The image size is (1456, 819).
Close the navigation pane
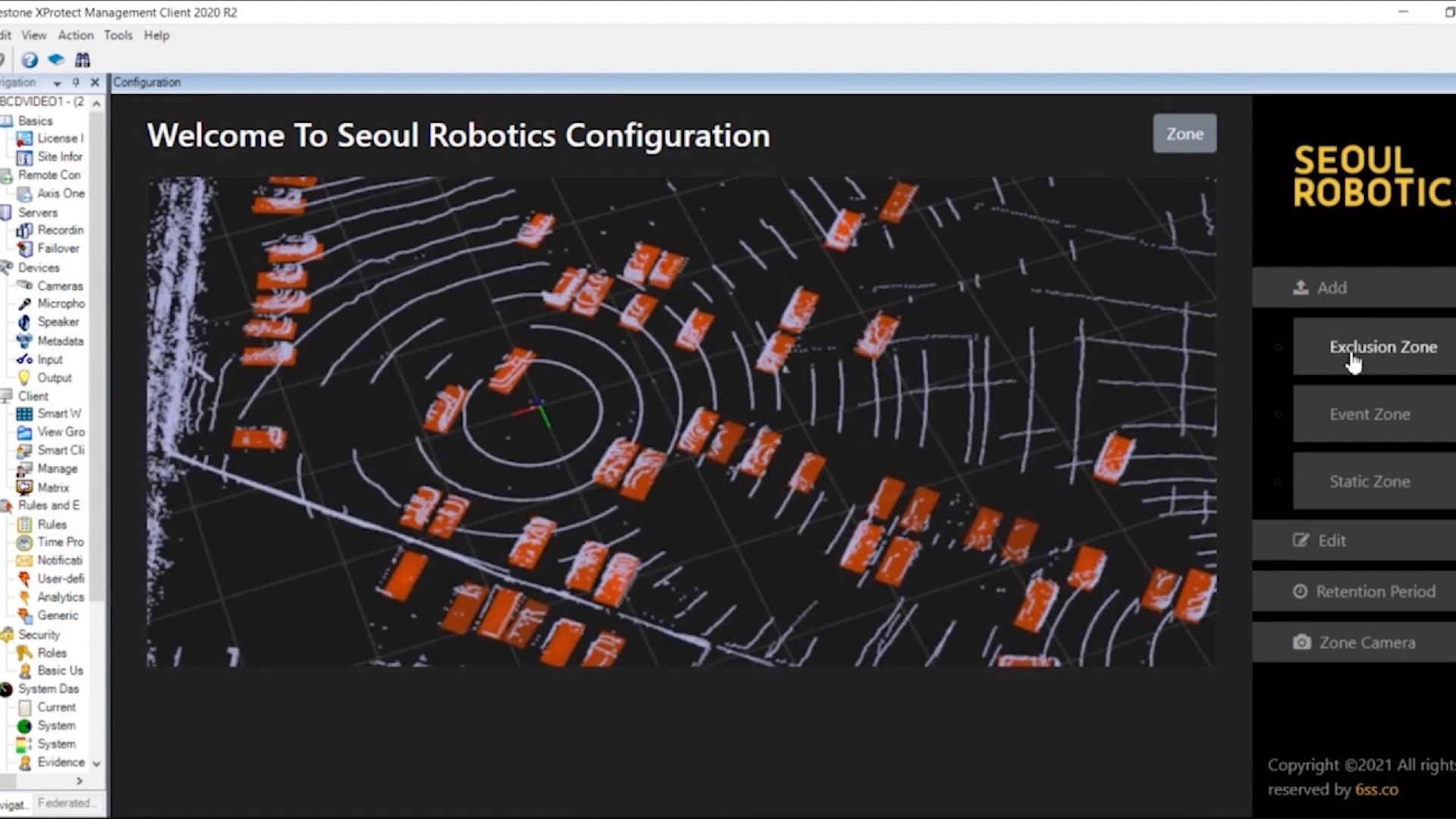point(95,82)
